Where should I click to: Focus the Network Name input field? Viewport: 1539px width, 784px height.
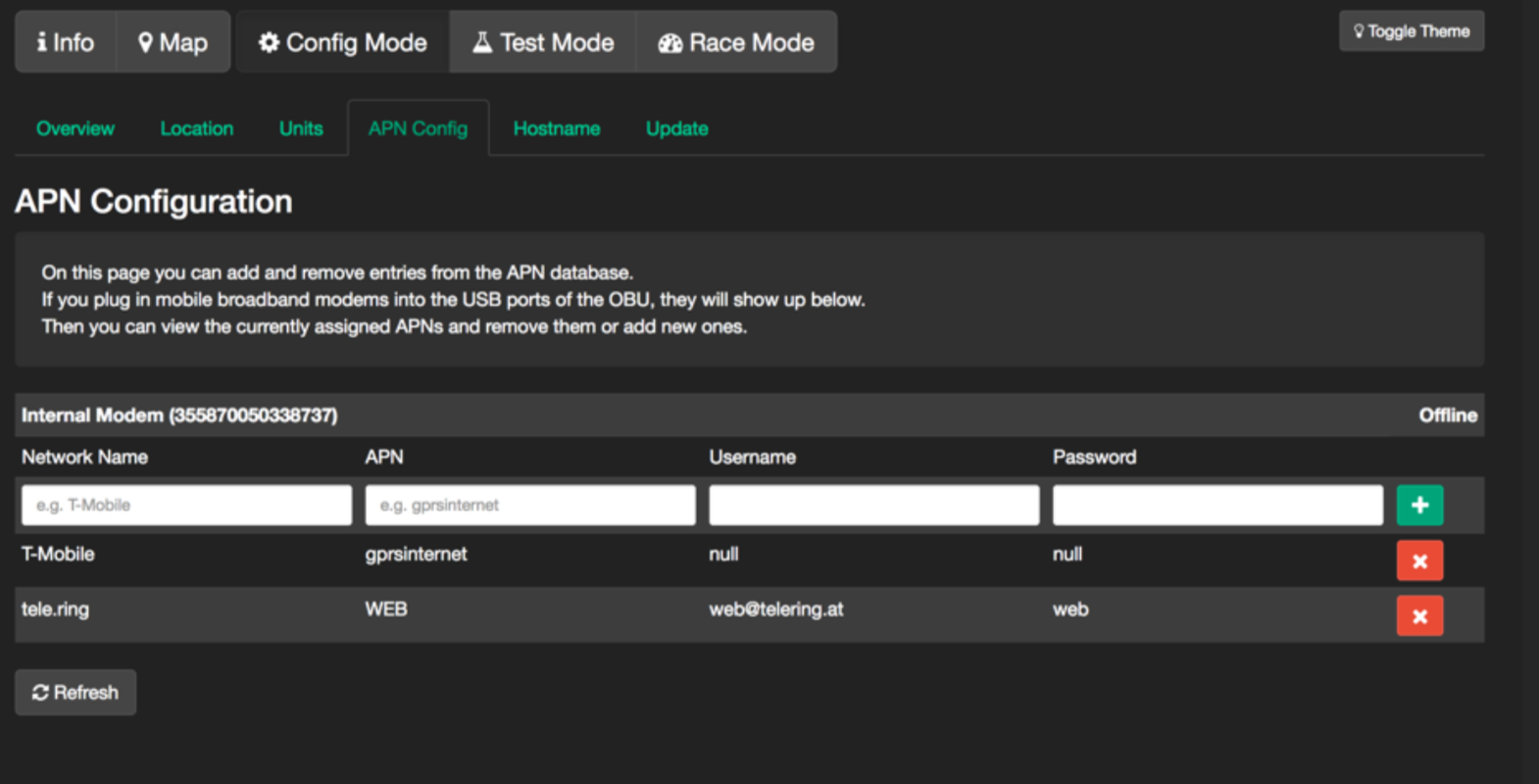pyautogui.click(x=186, y=506)
